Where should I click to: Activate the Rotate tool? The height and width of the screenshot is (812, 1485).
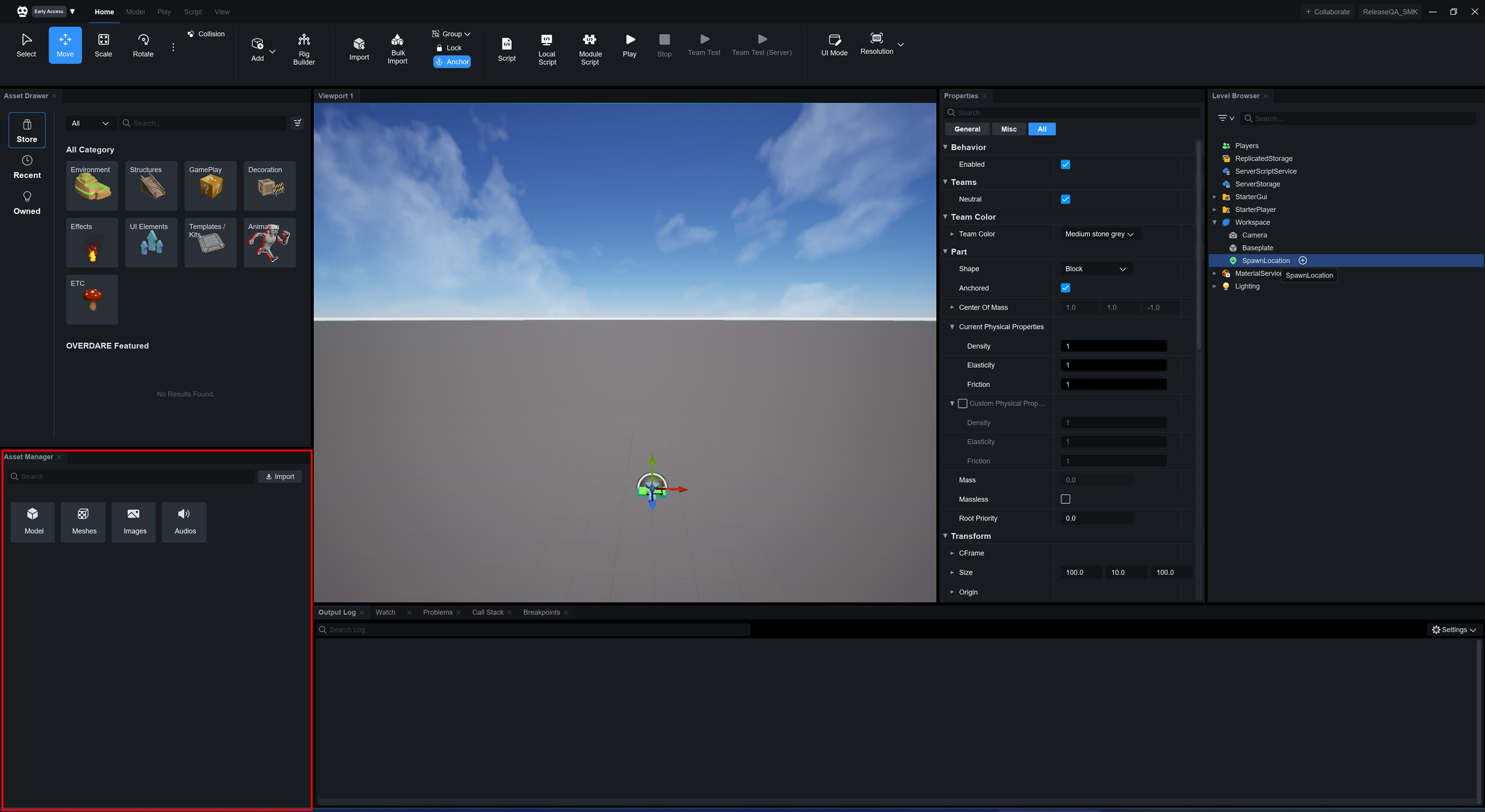point(143,45)
